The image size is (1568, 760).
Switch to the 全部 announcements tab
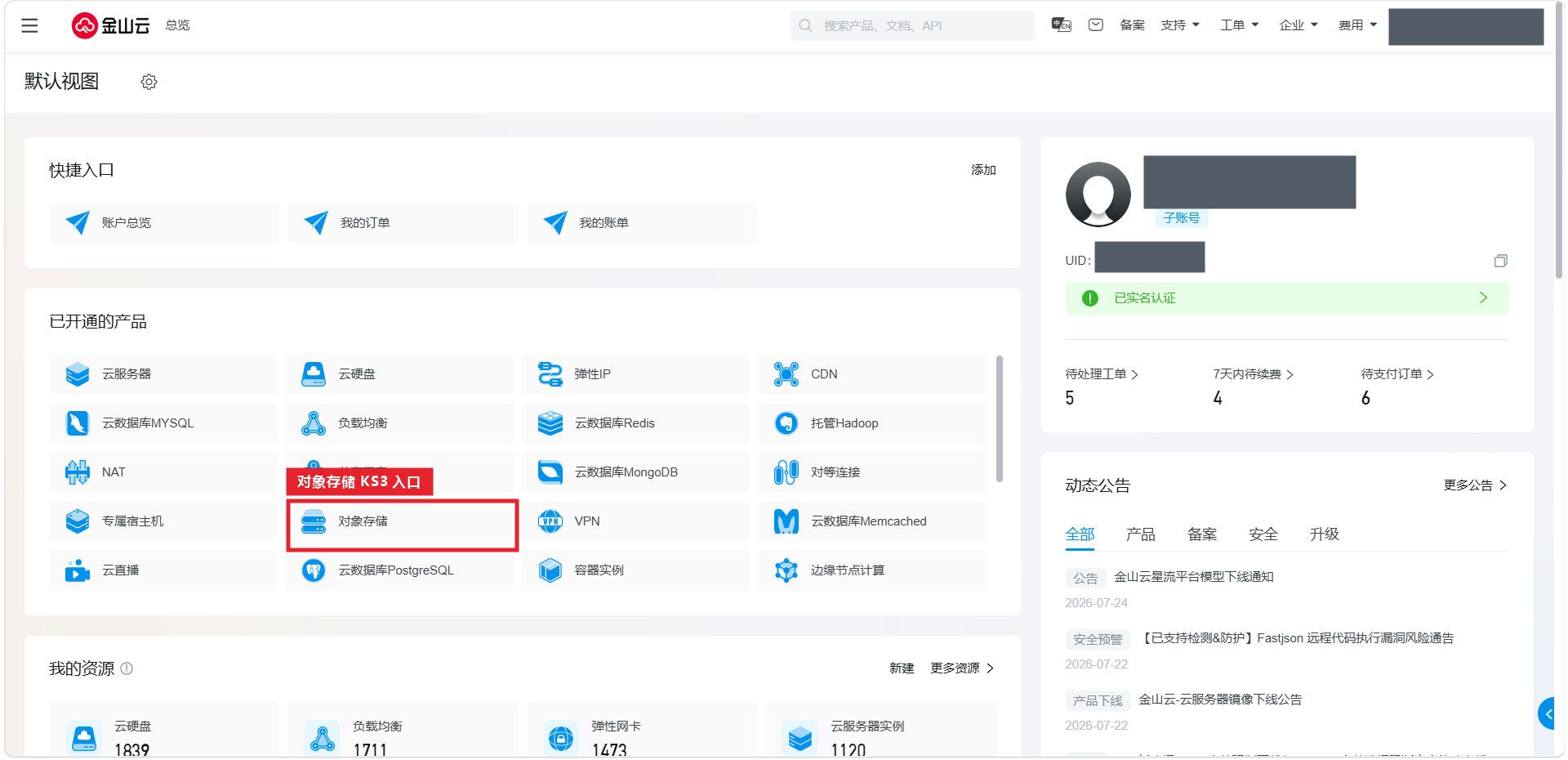pyautogui.click(x=1080, y=534)
